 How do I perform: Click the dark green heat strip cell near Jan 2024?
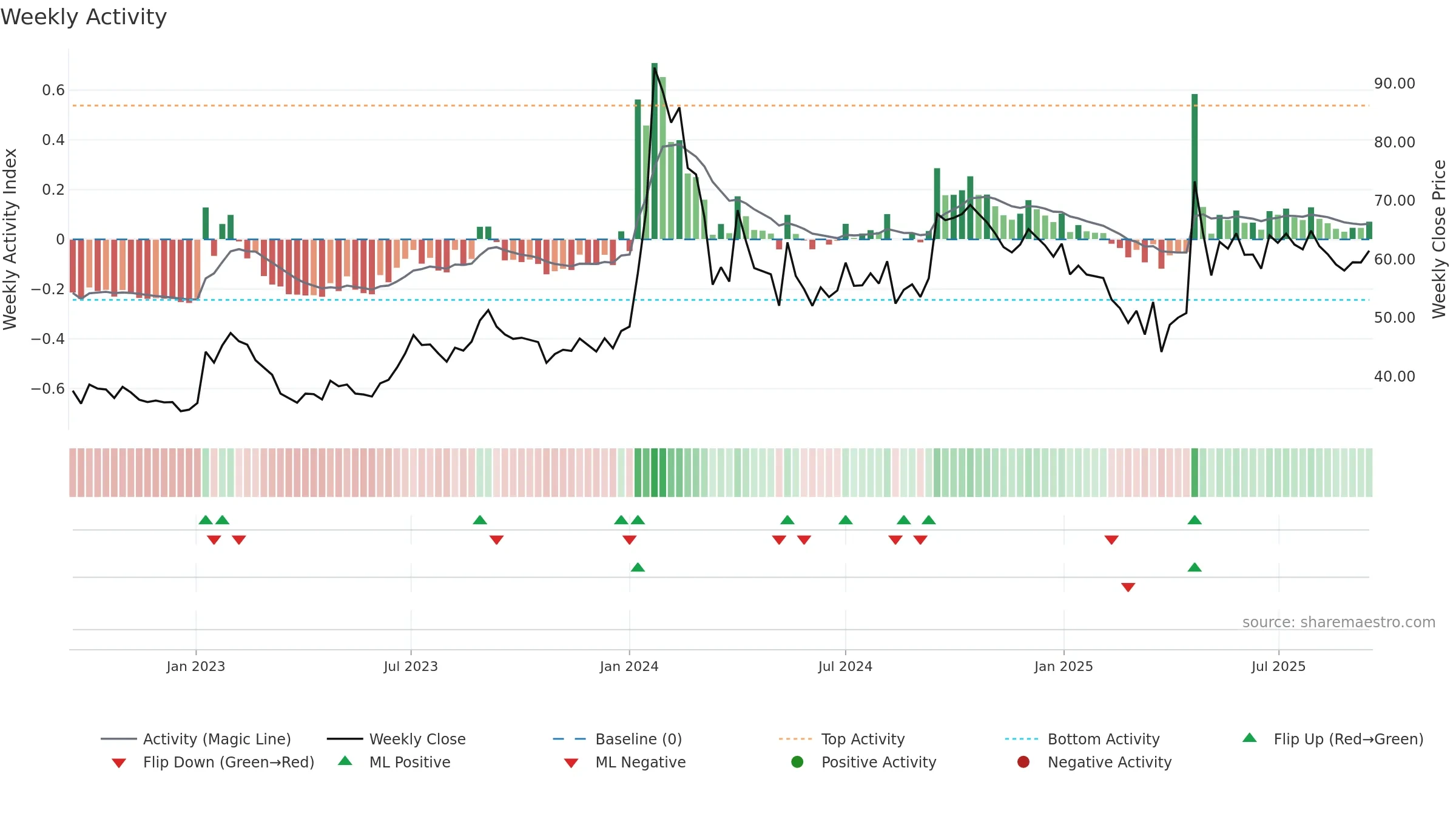pyautogui.click(x=655, y=473)
